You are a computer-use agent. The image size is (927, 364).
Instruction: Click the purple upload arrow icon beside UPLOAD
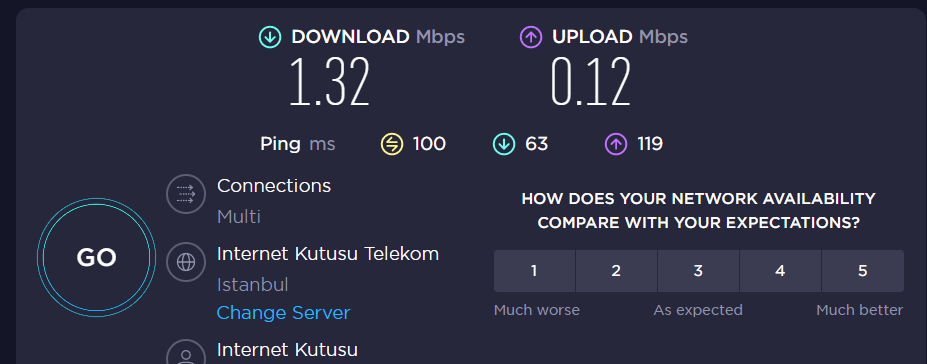[x=531, y=37]
